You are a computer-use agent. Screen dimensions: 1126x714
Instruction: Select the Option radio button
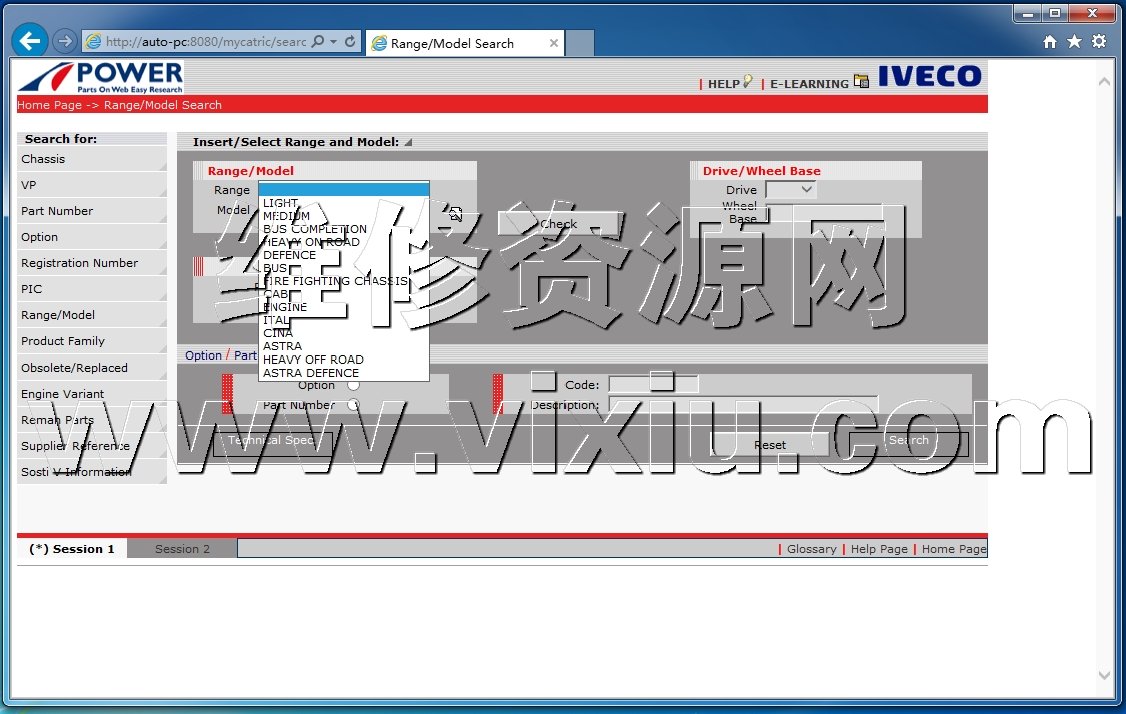(353, 385)
